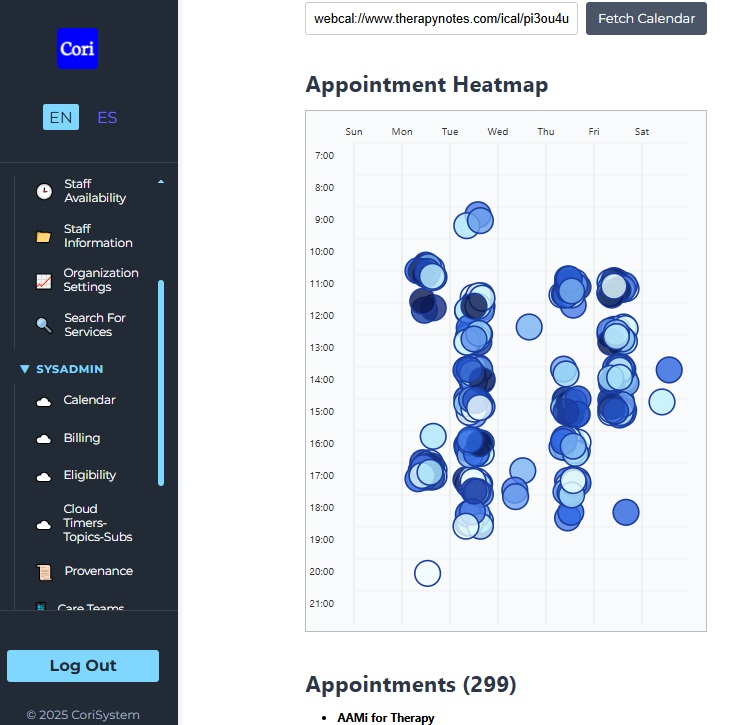The width and height of the screenshot is (755, 725).
Task: Click the Log Out button
Action: (x=83, y=666)
